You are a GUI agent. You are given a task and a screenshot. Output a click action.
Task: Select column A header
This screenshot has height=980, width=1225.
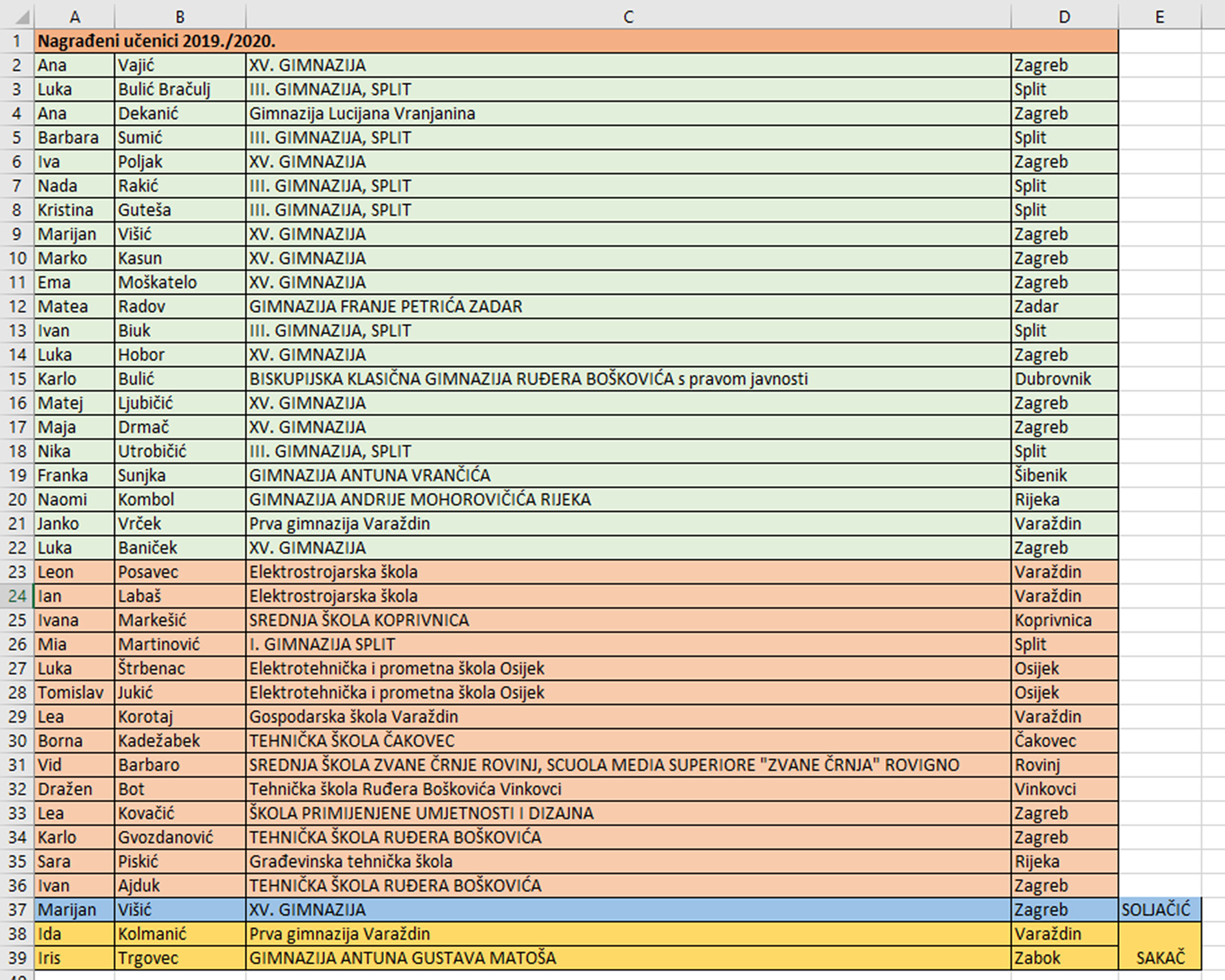tap(75, 17)
